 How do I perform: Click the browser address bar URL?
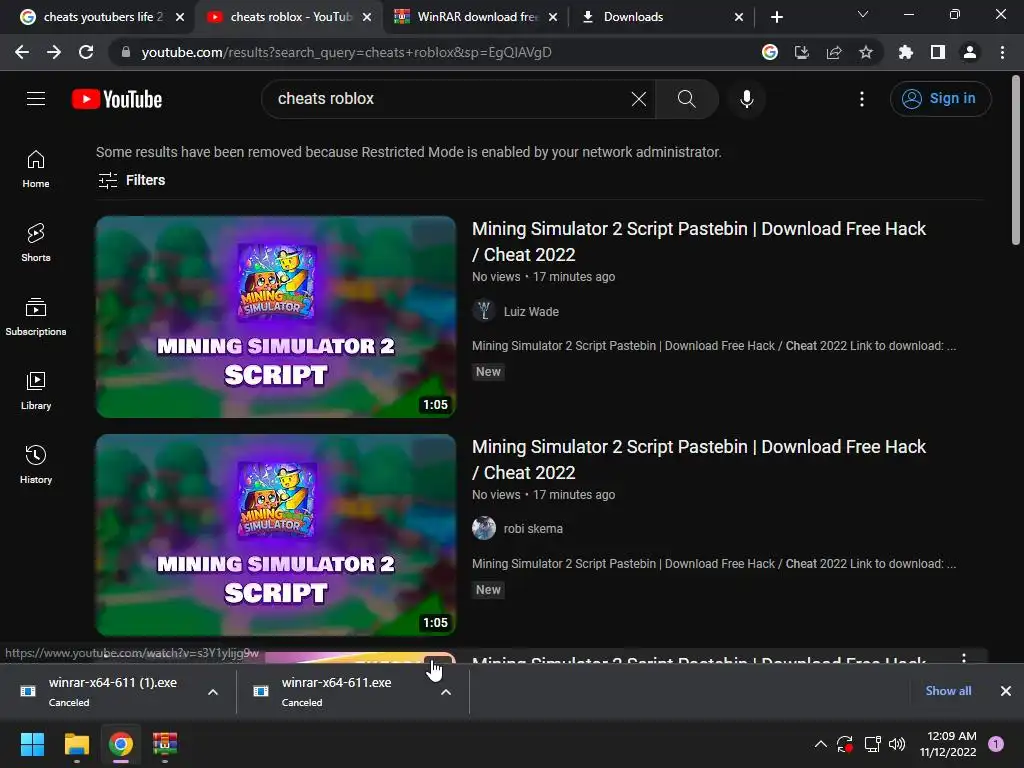(x=346, y=52)
